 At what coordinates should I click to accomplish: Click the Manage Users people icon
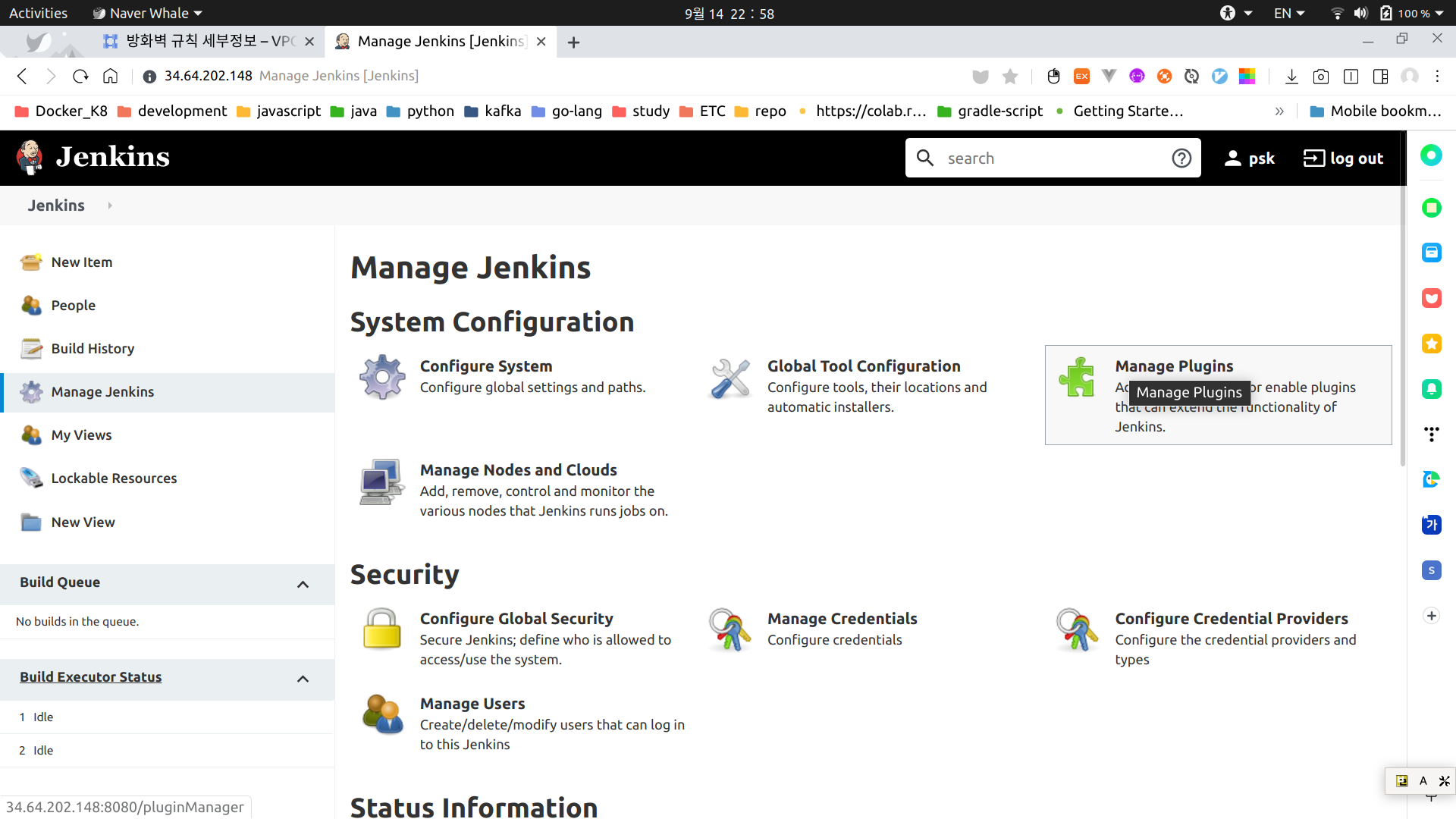point(382,714)
